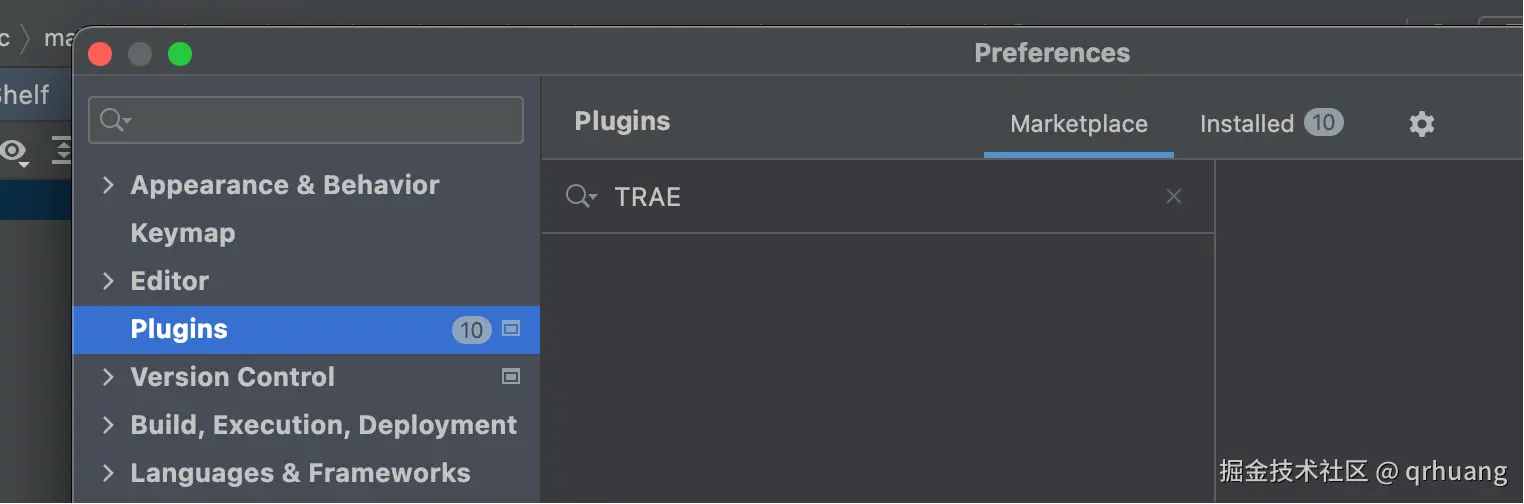
Task: Toggle the eye visibility icon
Action: 13,152
